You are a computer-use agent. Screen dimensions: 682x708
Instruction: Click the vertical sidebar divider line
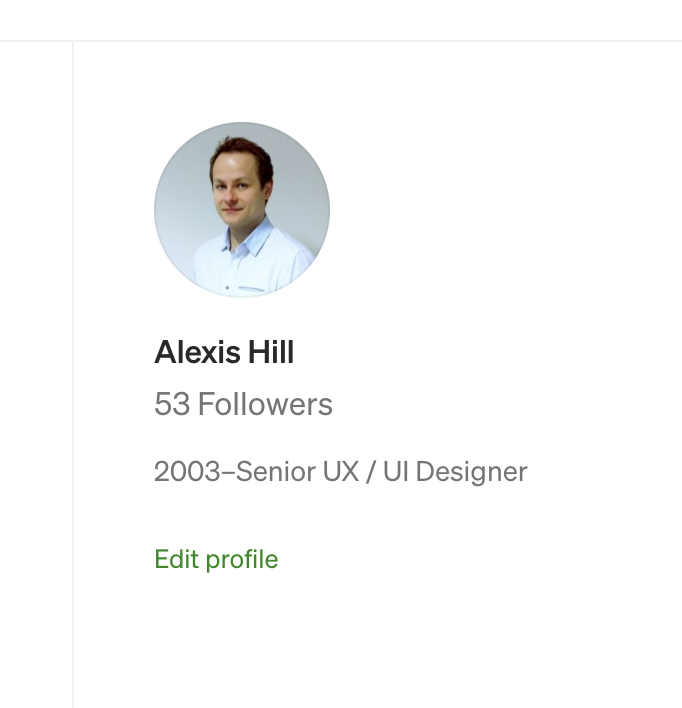click(73, 380)
